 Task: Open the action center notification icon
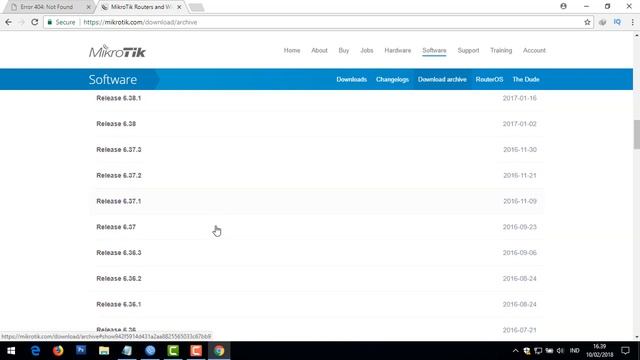625,351
